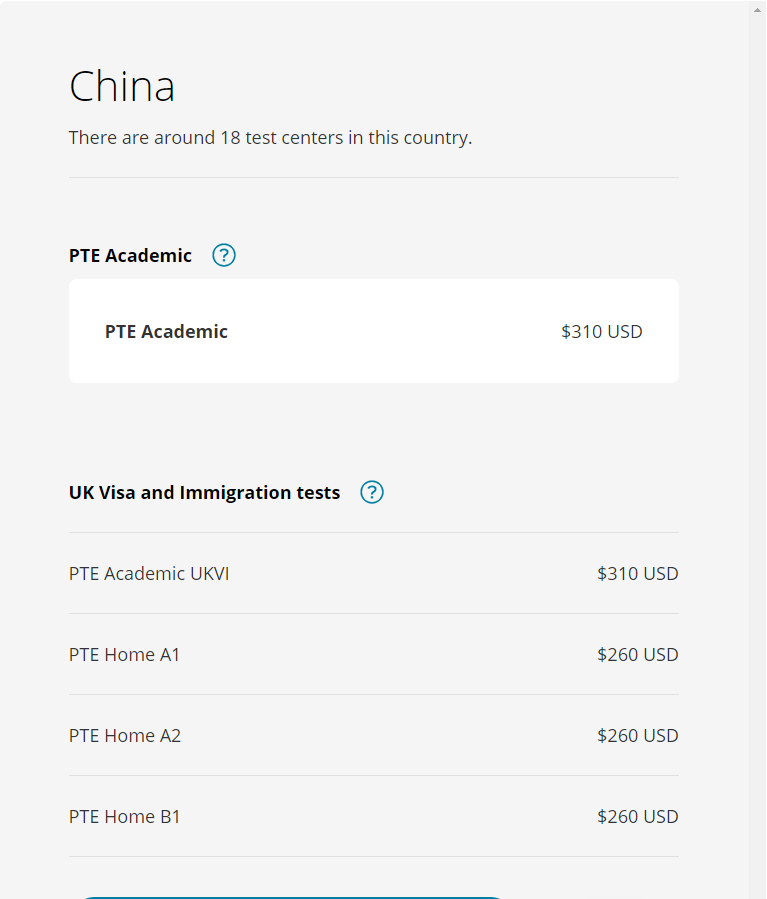Click the $260 USD price for PTE Home B1
The height and width of the screenshot is (899, 767).
tap(637, 816)
